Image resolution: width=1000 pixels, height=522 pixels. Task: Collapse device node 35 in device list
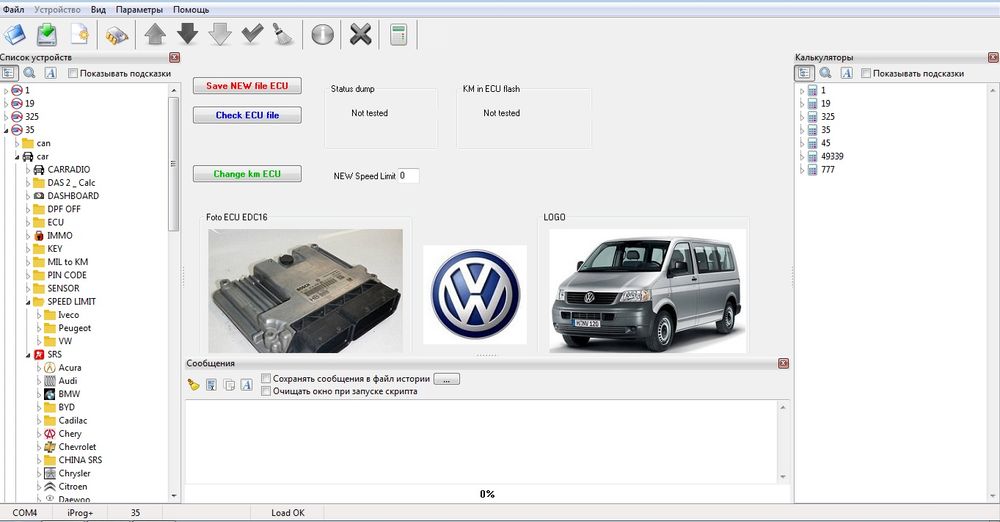coord(6,130)
